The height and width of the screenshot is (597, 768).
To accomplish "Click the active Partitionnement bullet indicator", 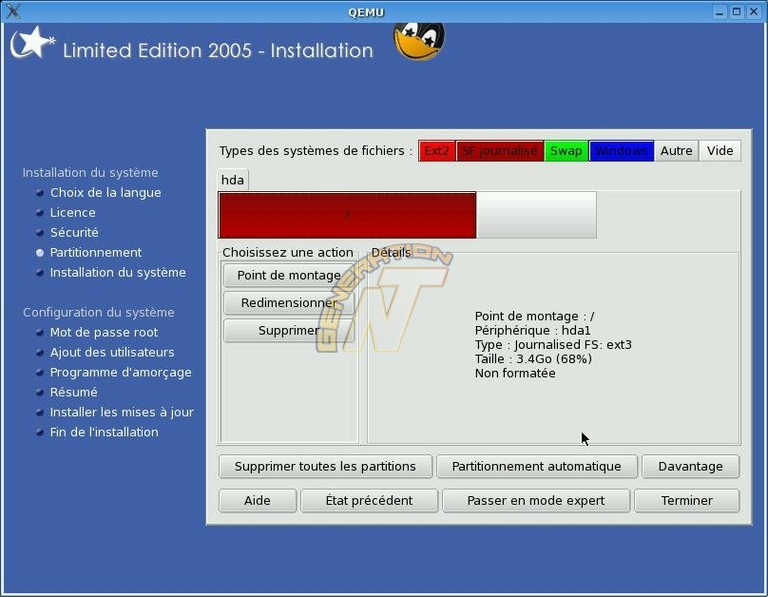I will [x=40, y=253].
